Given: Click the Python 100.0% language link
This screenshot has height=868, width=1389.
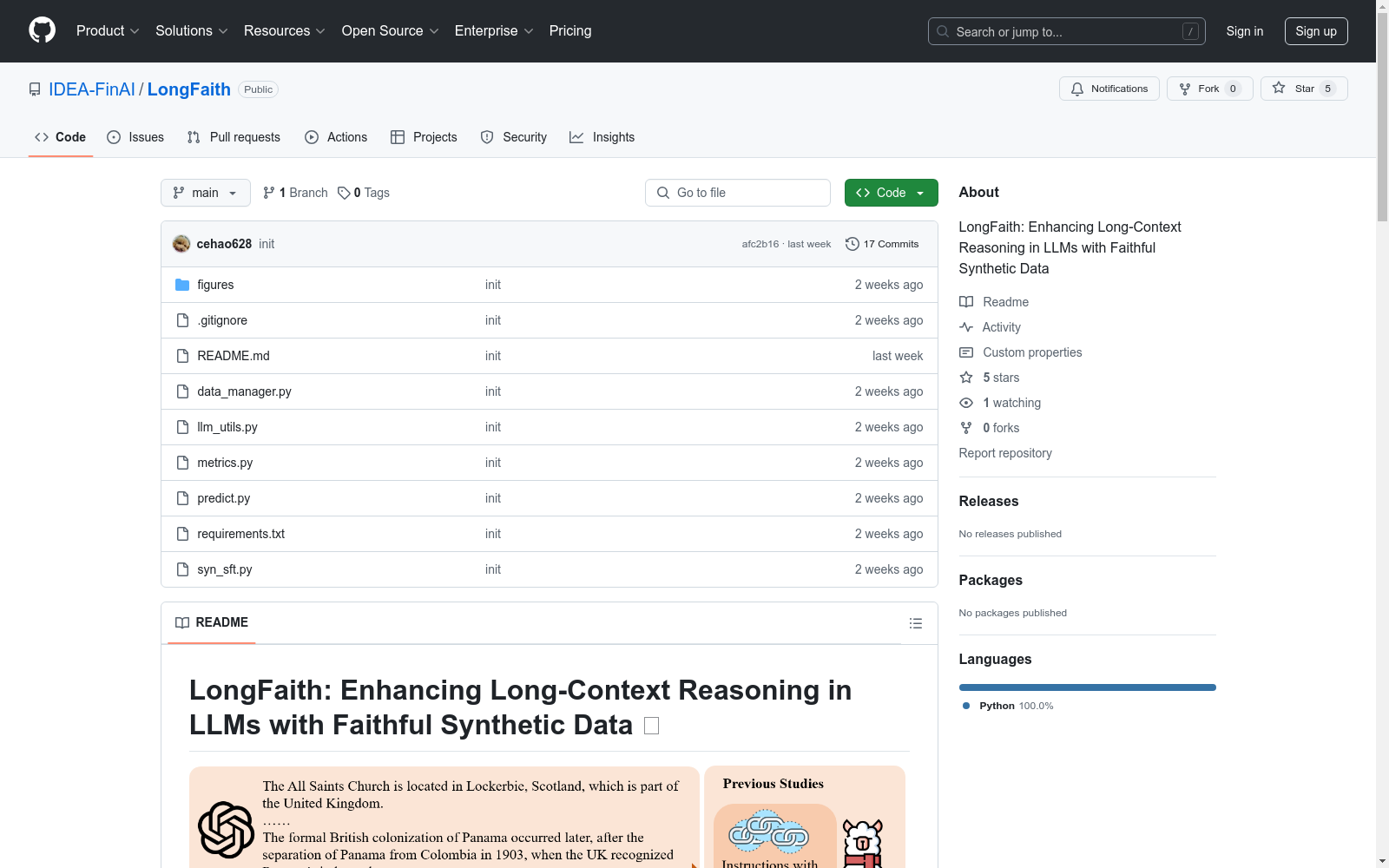Looking at the screenshot, I should coord(1008,706).
